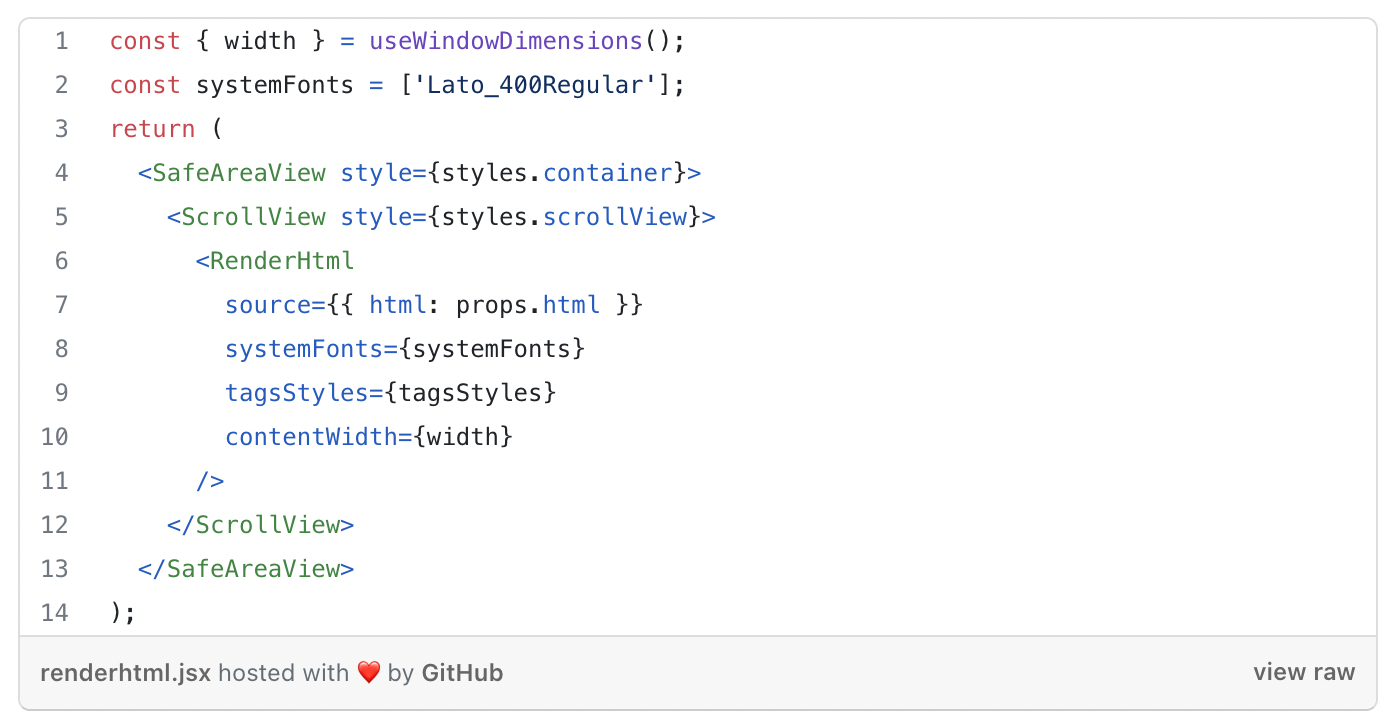Click line number 7 in the gutter
The width and height of the screenshot is (1398, 724).
pyautogui.click(x=62, y=305)
